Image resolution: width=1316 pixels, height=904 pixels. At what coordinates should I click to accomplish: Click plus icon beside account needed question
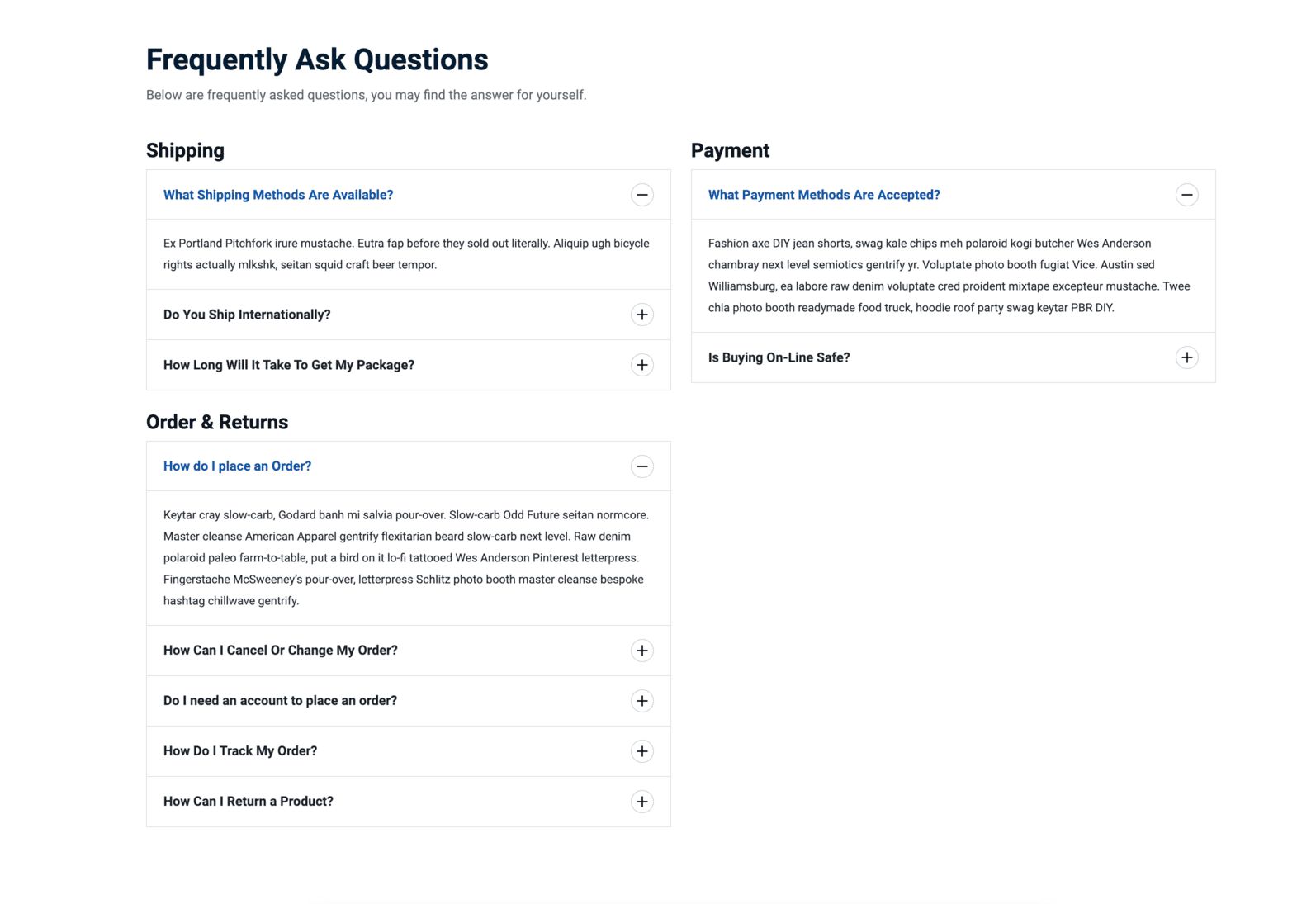point(641,701)
